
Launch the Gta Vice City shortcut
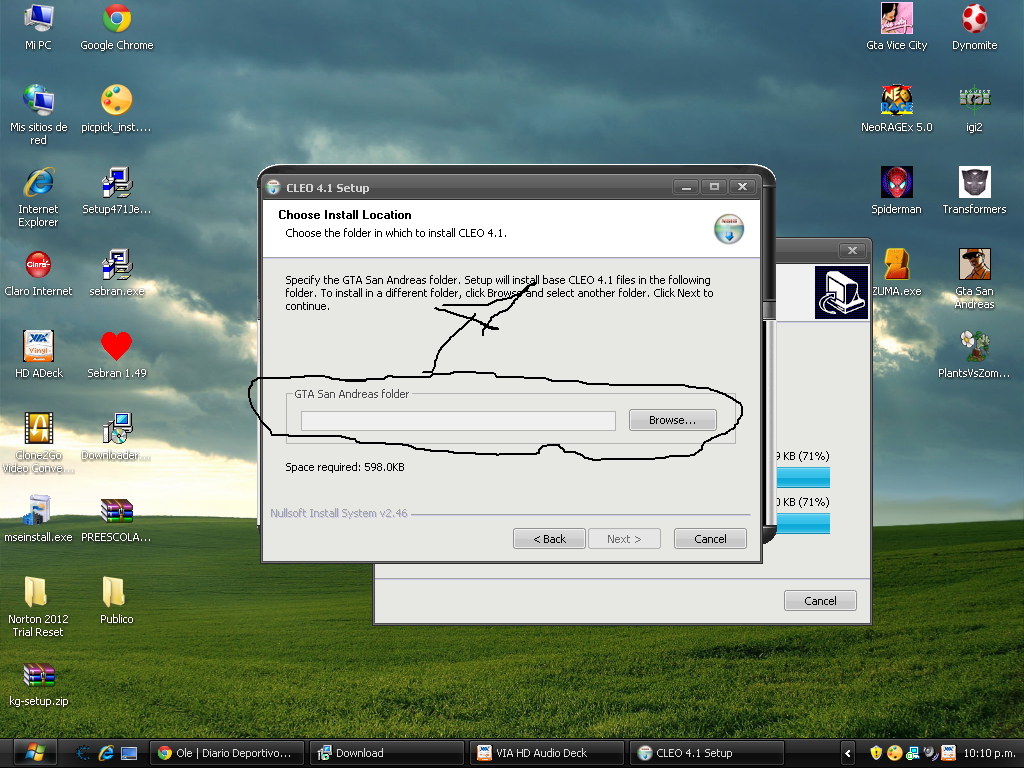[x=897, y=27]
